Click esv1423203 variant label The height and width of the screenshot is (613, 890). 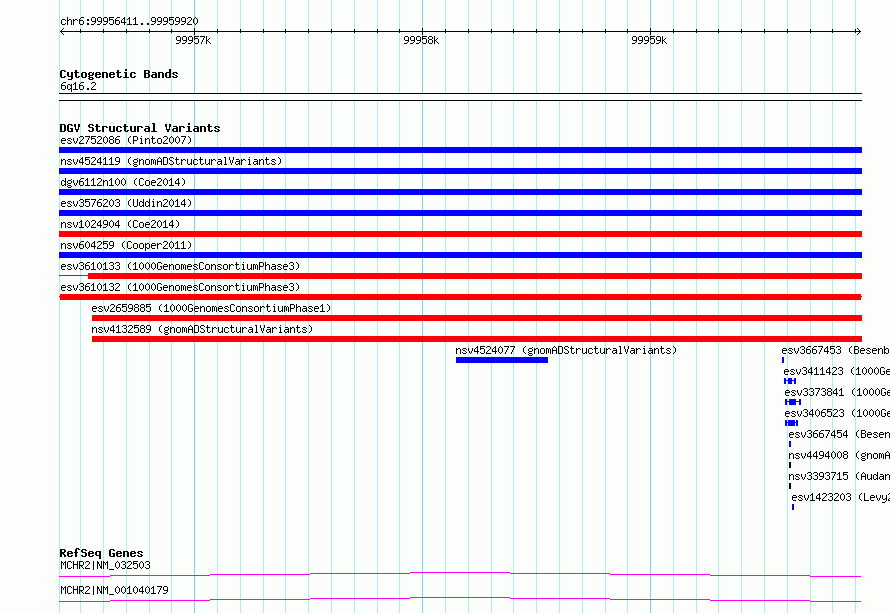tap(841, 497)
